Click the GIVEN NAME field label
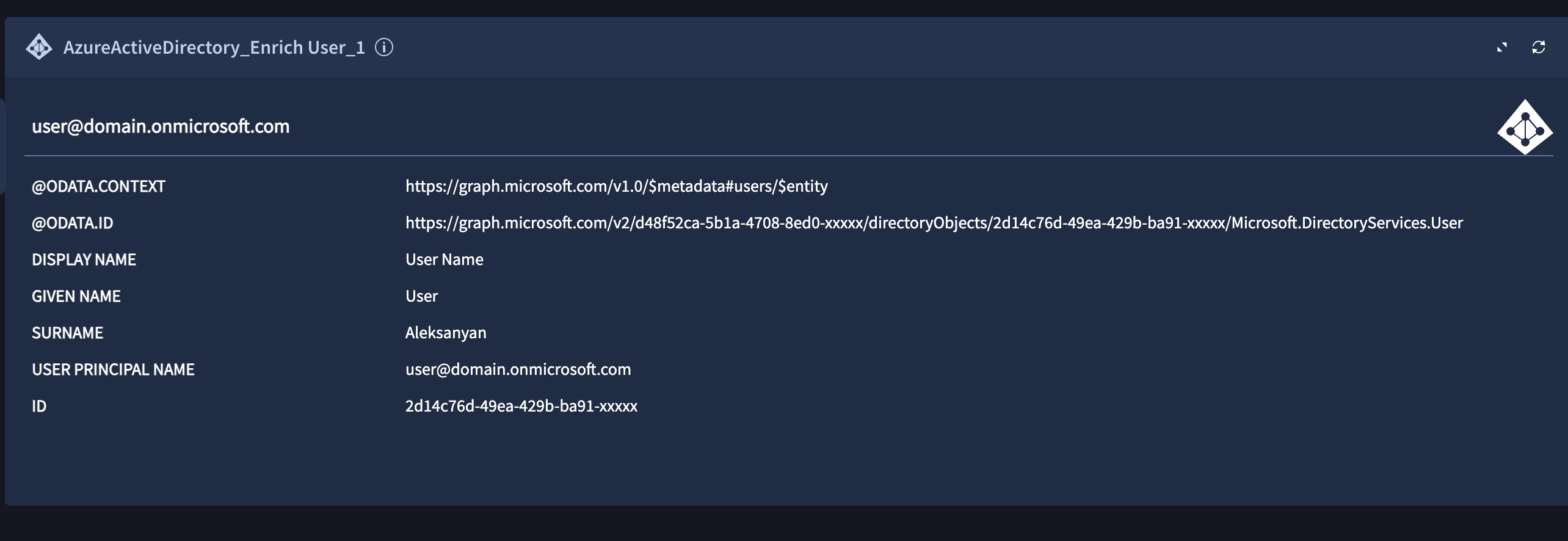Screen dimensions: 1568x541 coord(76,296)
